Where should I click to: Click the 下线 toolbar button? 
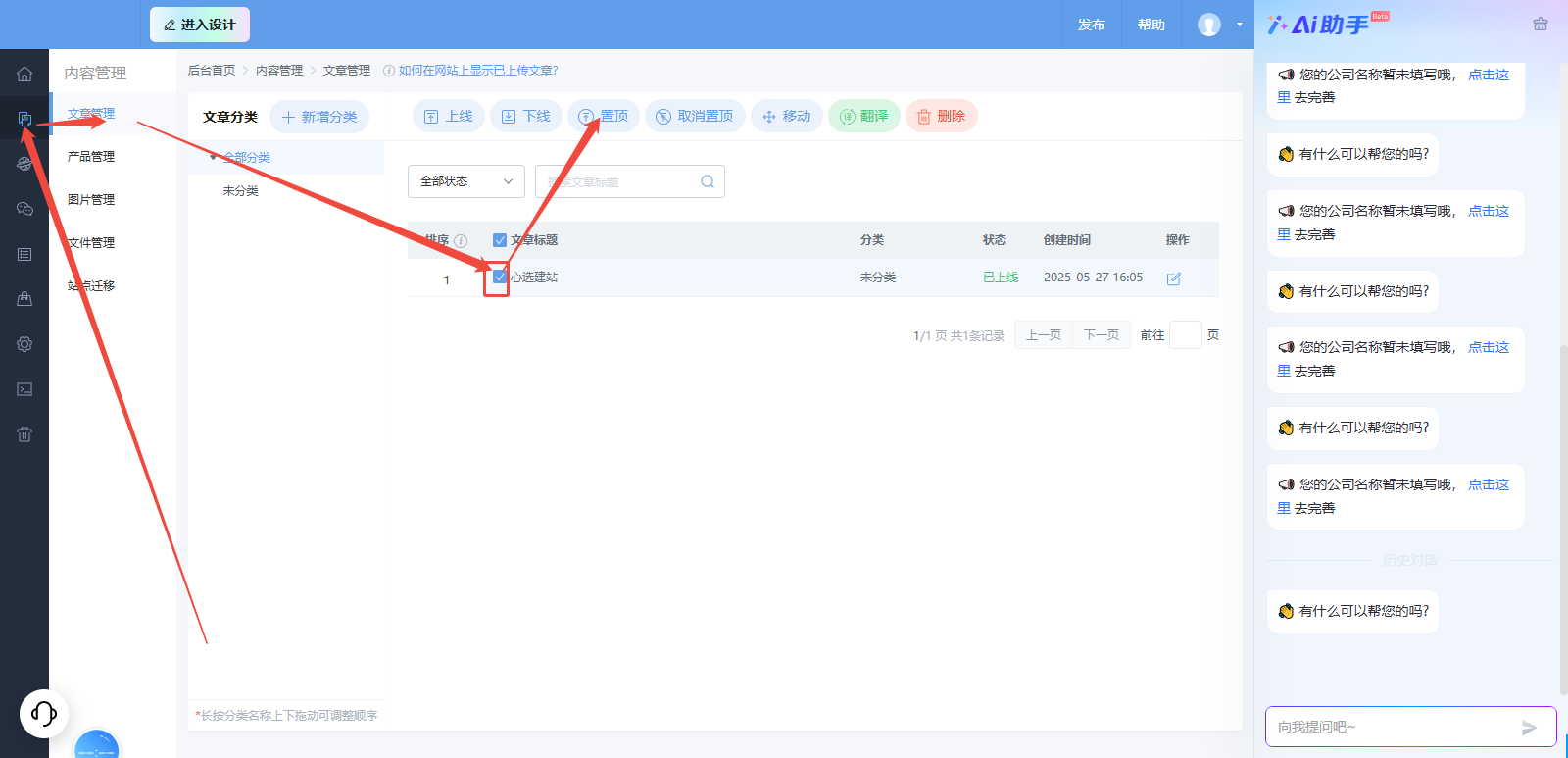[x=526, y=116]
